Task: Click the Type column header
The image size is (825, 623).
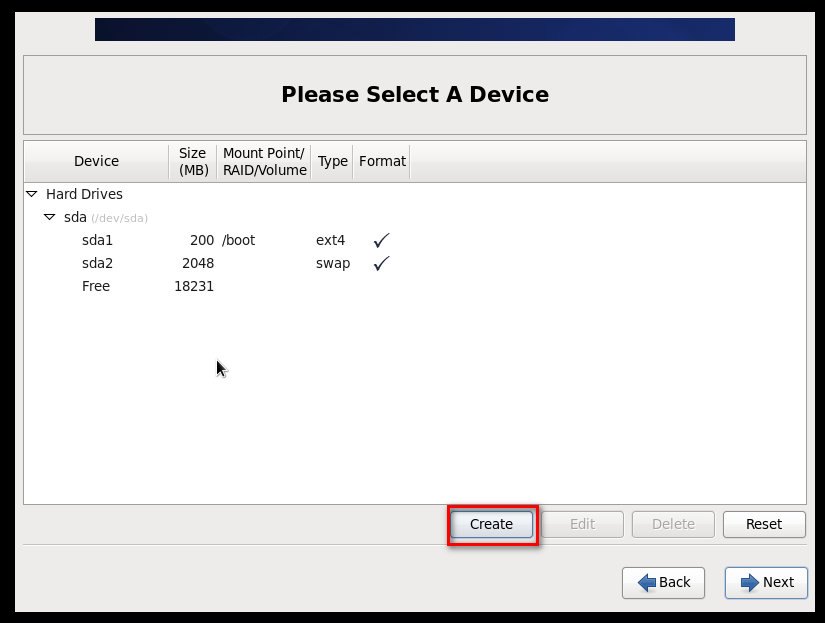Action: pyautogui.click(x=333, y=161)
